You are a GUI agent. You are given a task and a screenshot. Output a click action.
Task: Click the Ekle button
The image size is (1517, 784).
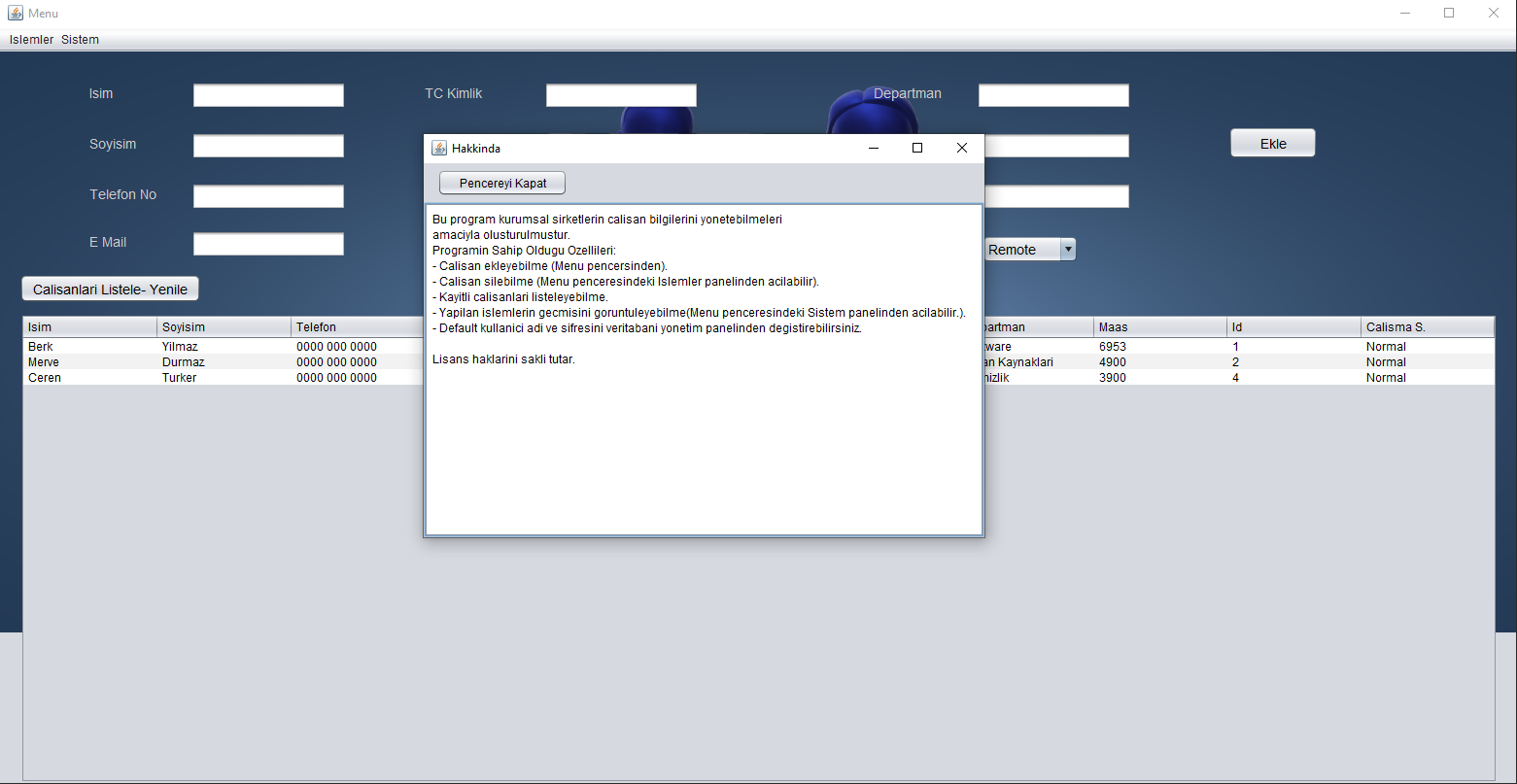(x=1272, y=142)
